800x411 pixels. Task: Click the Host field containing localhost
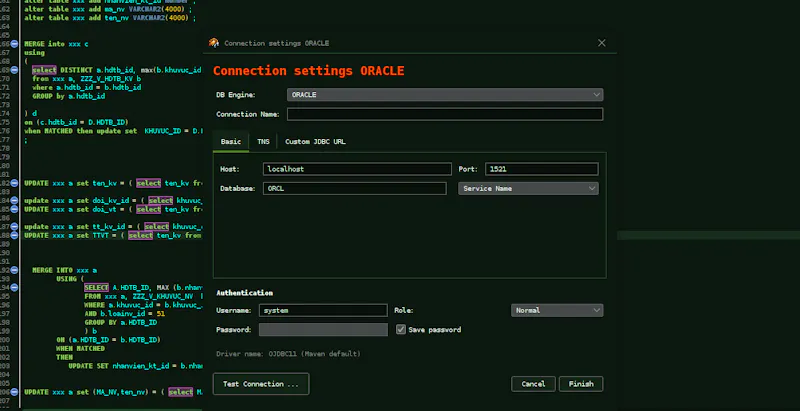[x=357, y=169]
